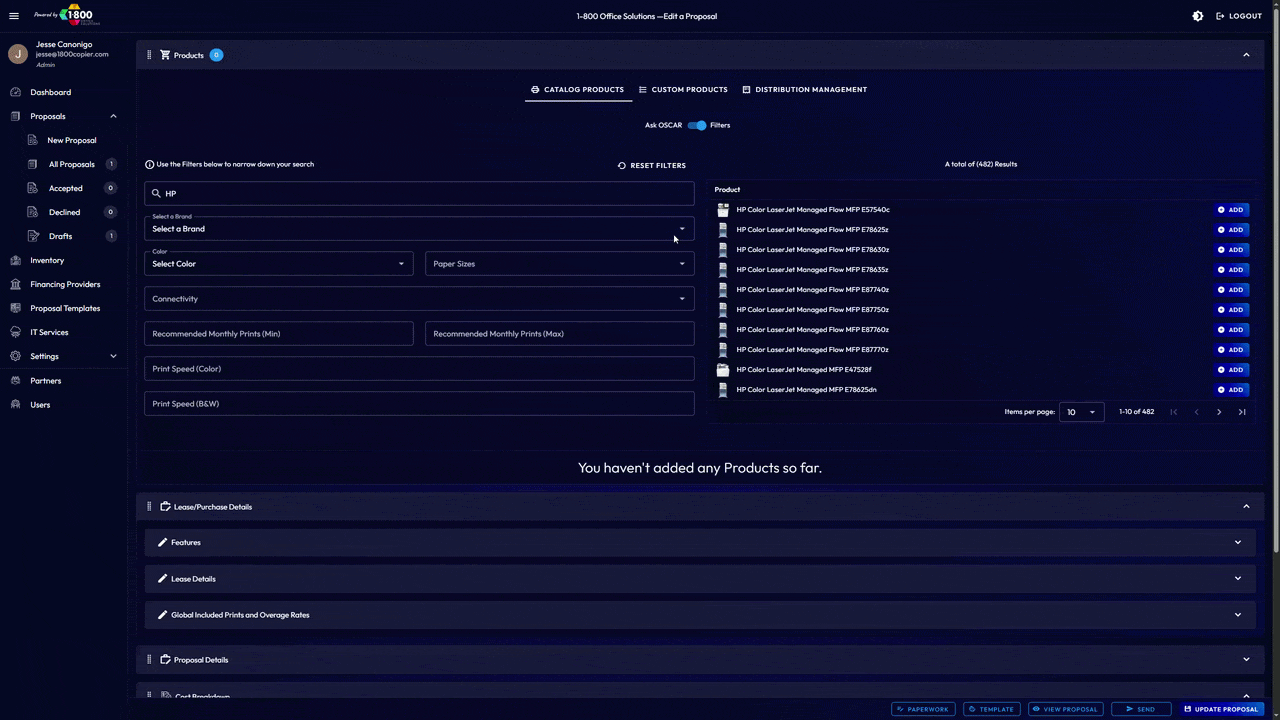The height and width of the screenshot is (720, 1280).
Task: Click the Lease/Purchase Details drag handle
Action: (149, 507)
